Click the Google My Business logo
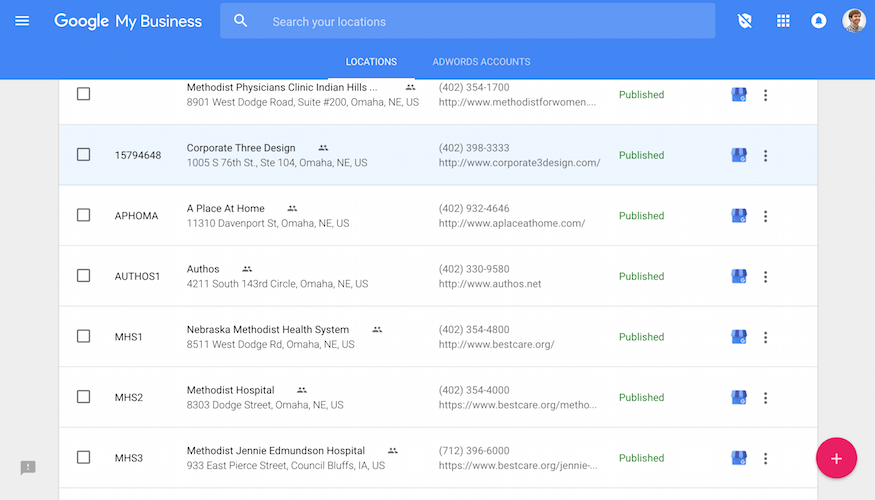Screen dimensions: 875x500 (128, 21)
